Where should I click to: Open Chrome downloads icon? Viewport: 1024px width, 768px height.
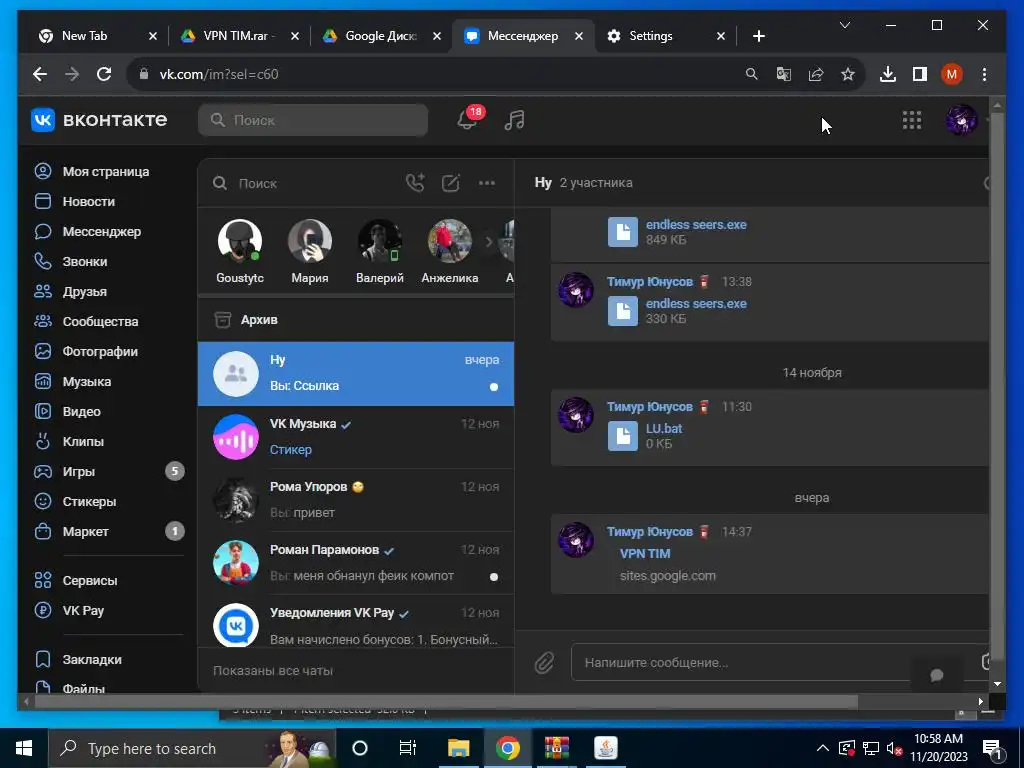pos(888,74)
